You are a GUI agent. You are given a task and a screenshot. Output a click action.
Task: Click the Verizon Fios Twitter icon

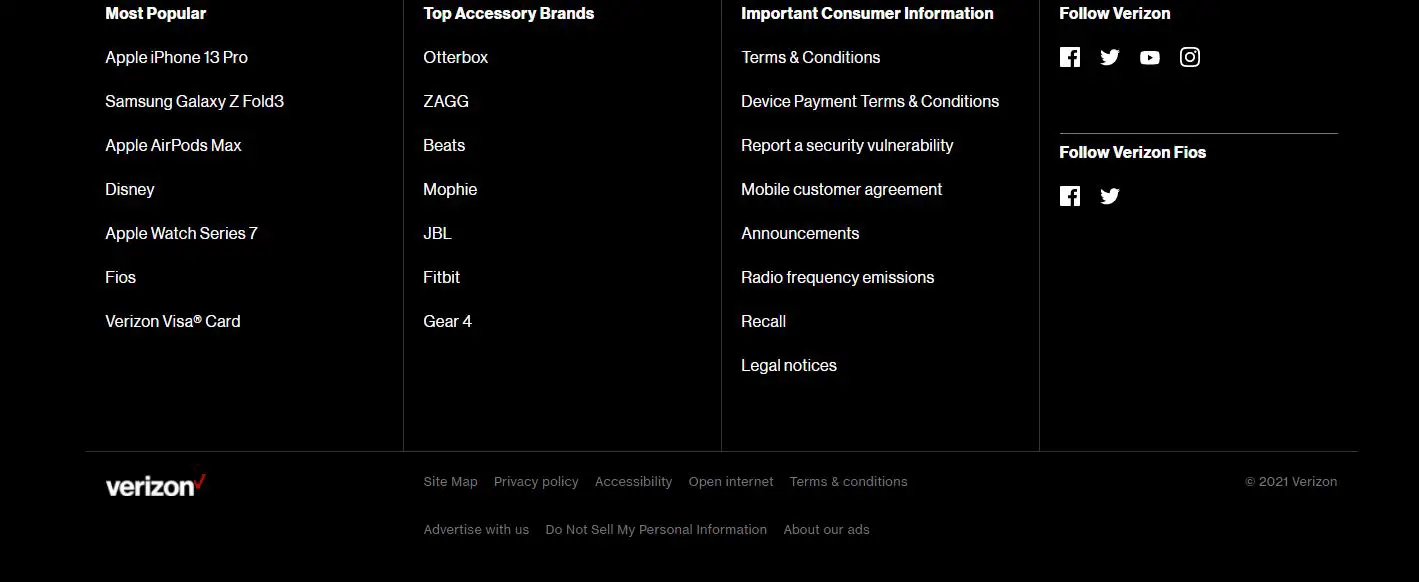1110,196
